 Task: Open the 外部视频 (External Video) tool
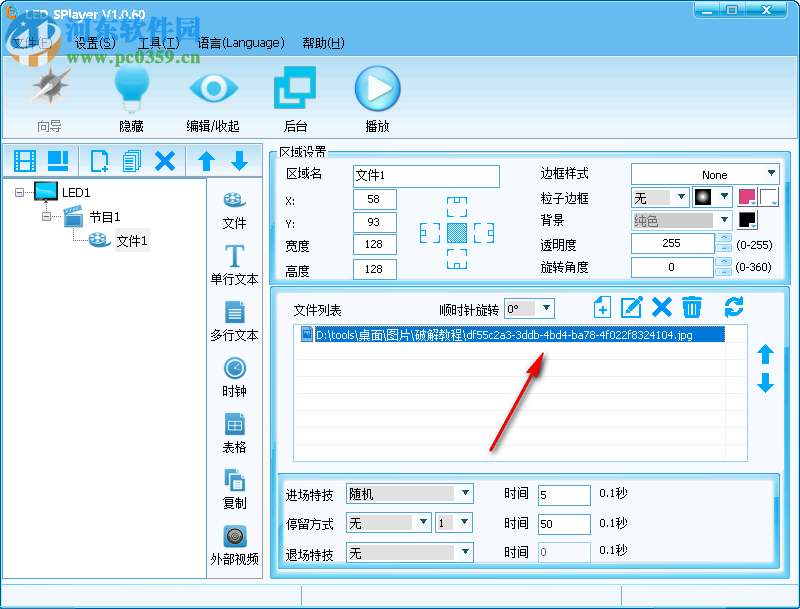point(234,540)
